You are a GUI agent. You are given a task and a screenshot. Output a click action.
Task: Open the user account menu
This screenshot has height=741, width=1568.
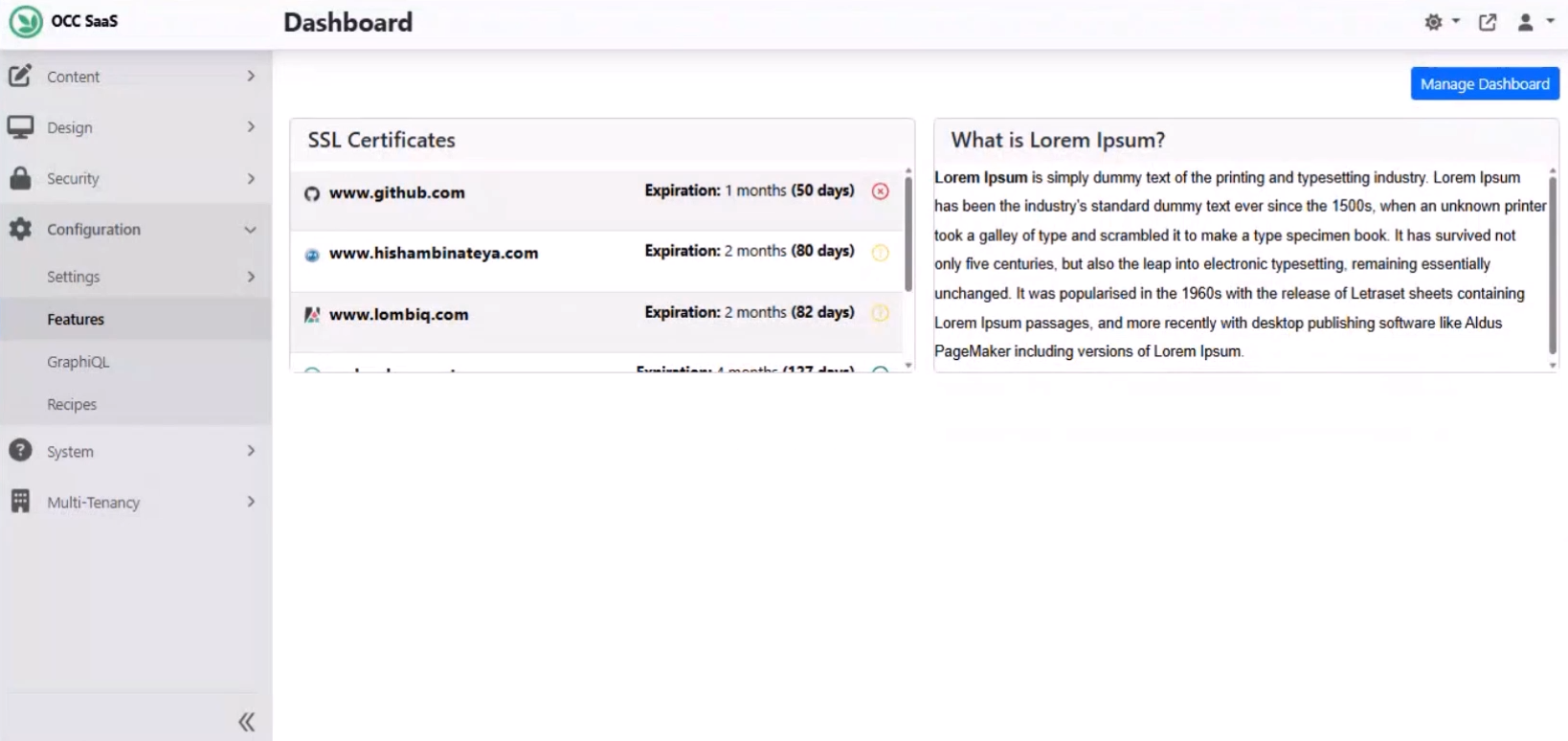1535,22
